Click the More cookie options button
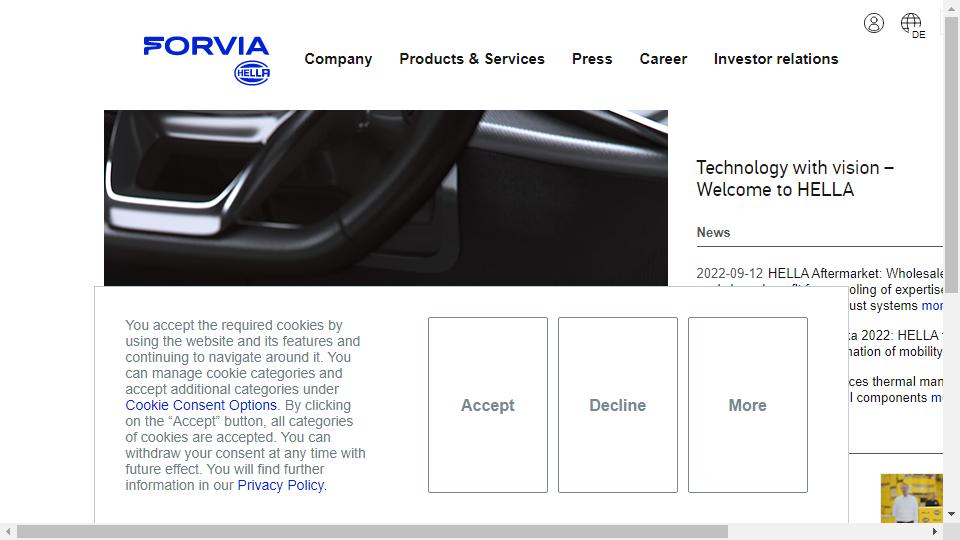 (748, 405)
